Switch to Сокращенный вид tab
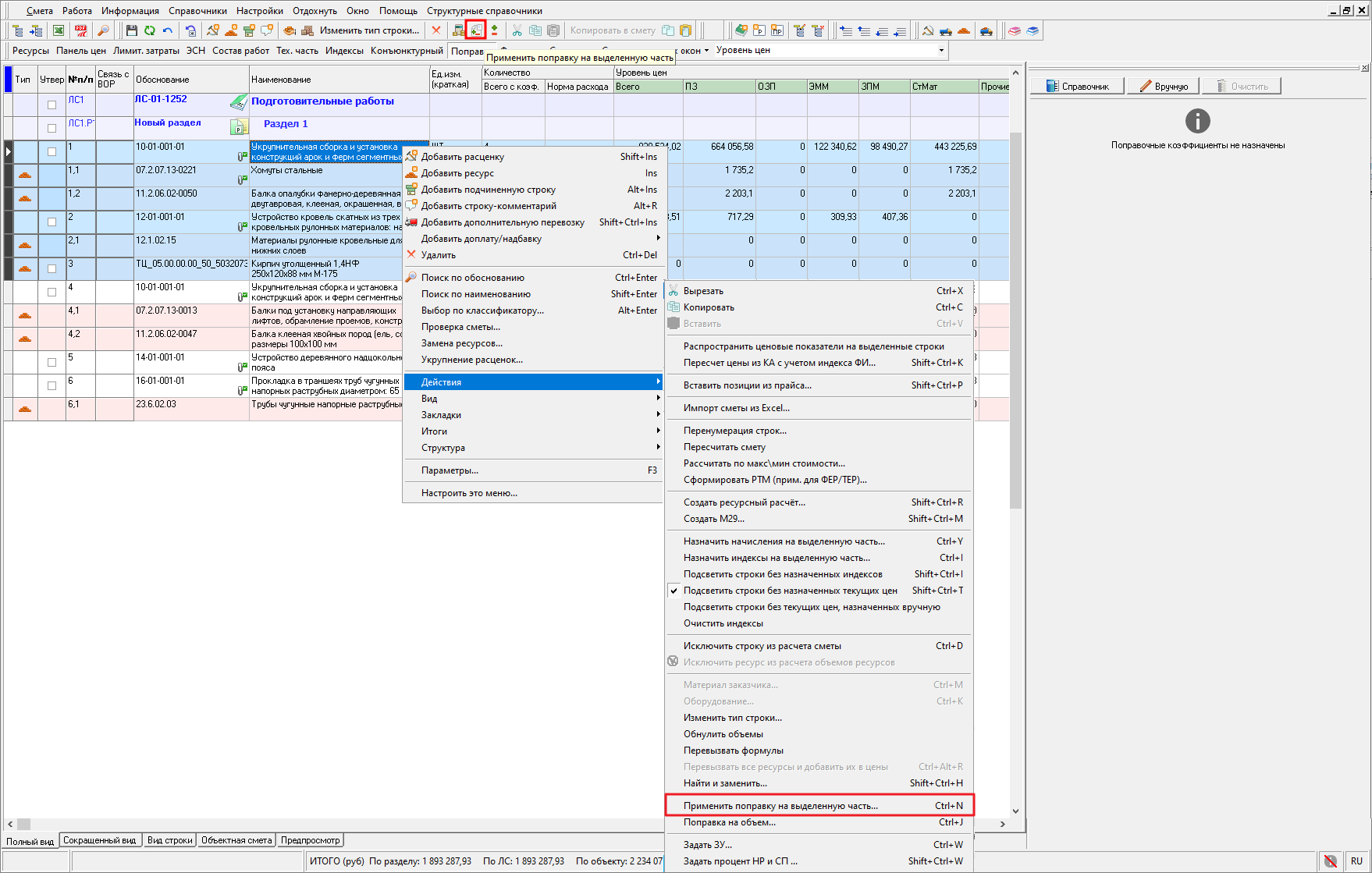This screenshot has height=873, width=1372. pos(100,840)
